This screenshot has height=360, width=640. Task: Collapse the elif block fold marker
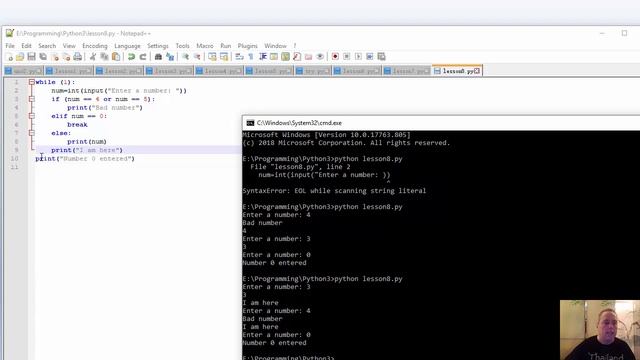(x=31, y=116)
